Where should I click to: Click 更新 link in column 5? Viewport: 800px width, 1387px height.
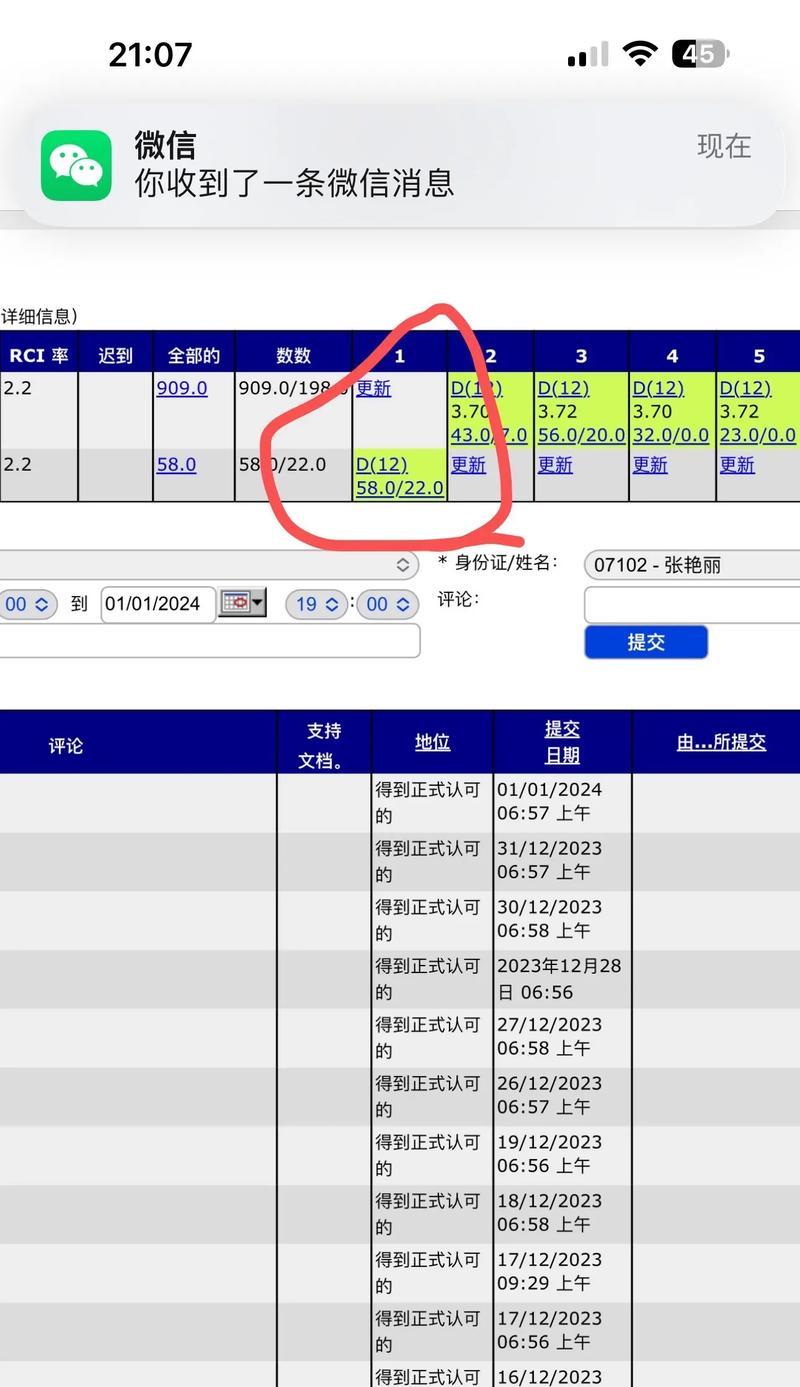point(737,465)
